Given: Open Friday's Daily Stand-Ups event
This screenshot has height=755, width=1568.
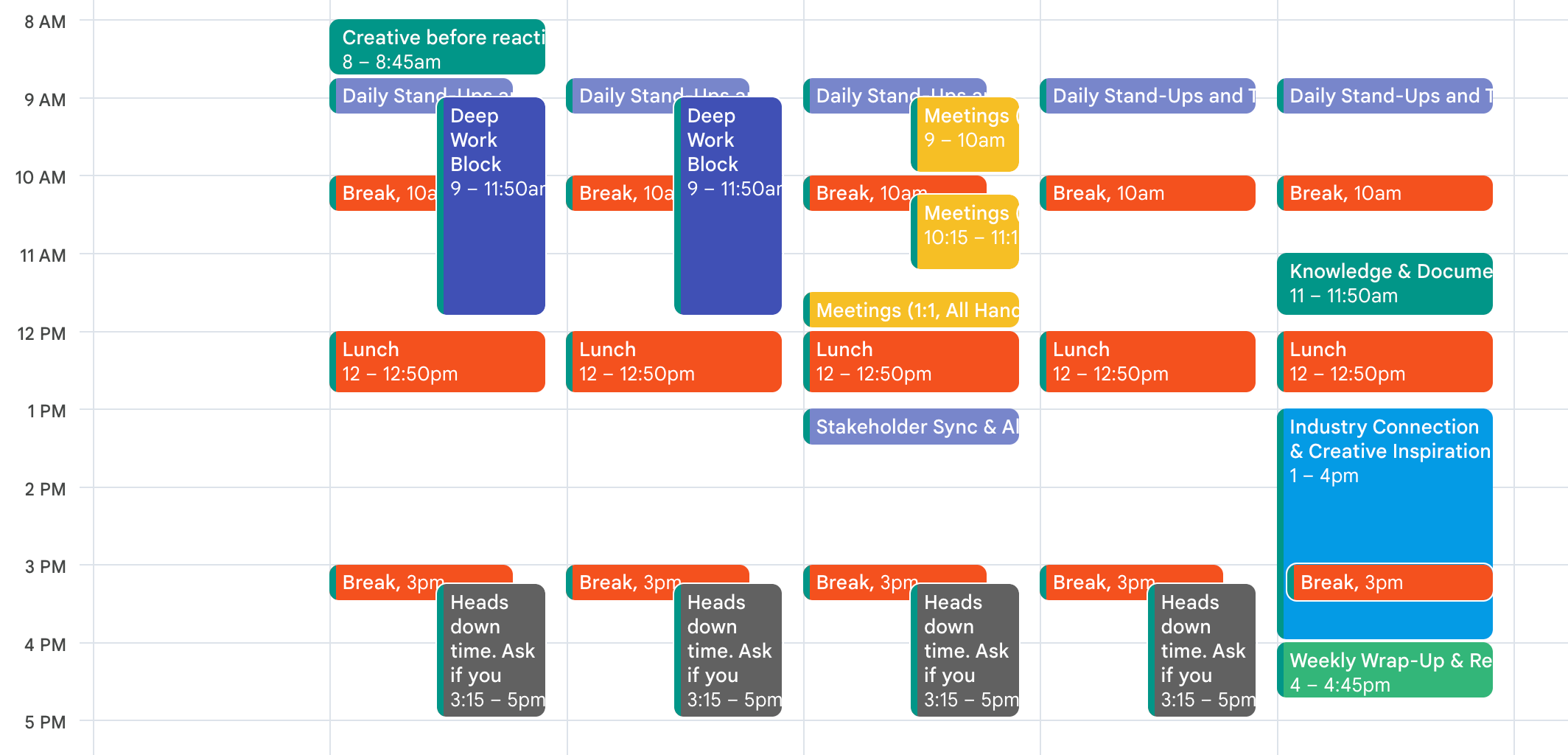Looking at the screenshot, I should pyautogui.click(x=1384, y=96).
